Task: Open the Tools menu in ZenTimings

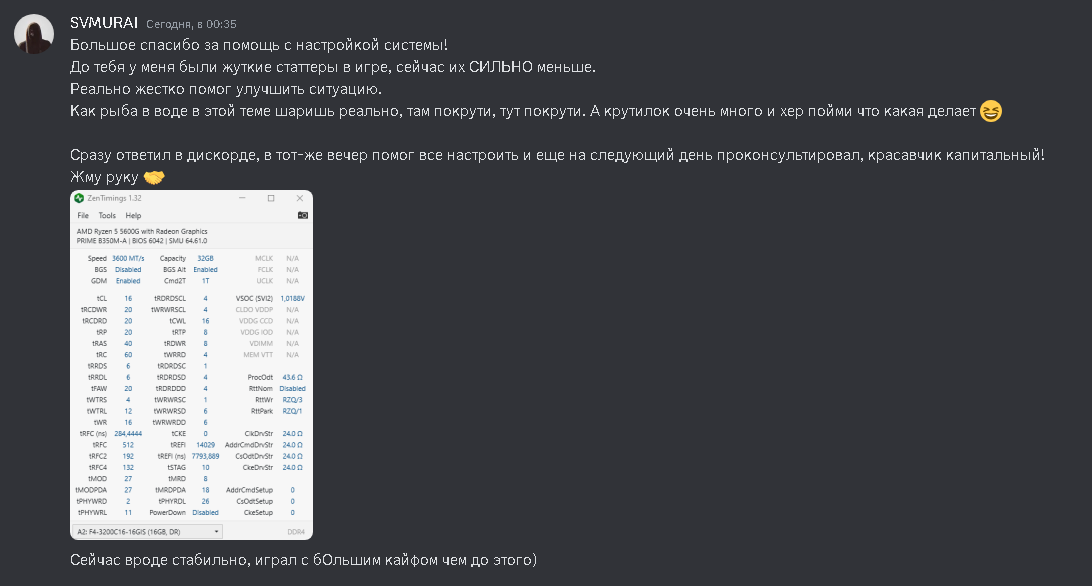Action: [107, 215]
